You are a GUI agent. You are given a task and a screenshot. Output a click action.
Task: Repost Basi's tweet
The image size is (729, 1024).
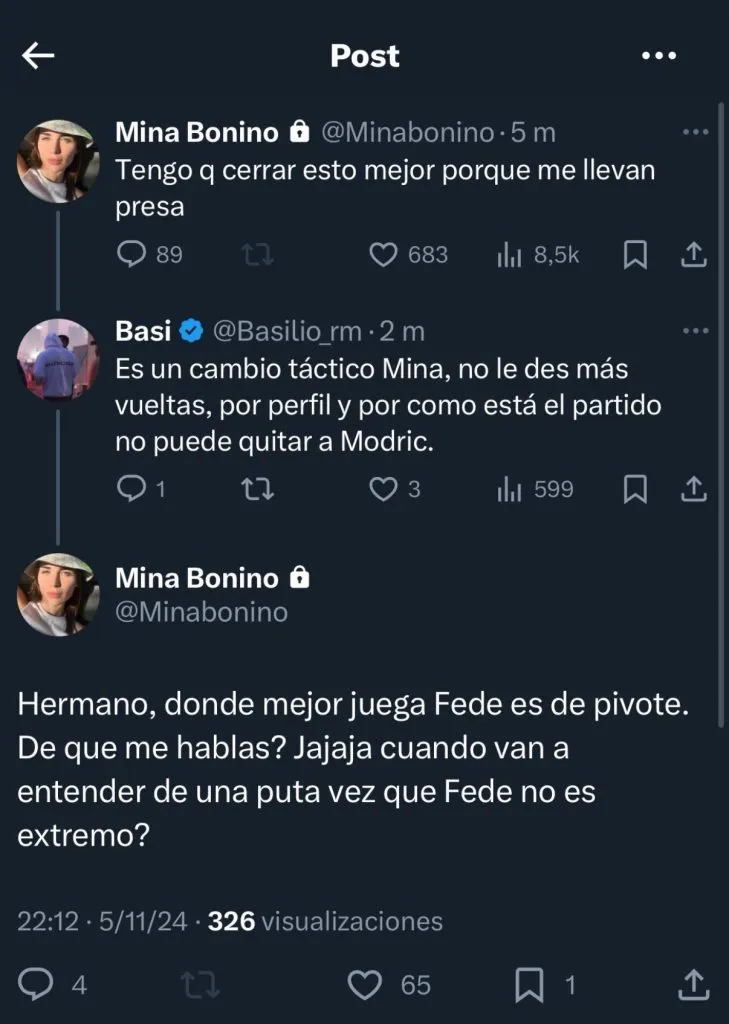(x=258, y=489)
